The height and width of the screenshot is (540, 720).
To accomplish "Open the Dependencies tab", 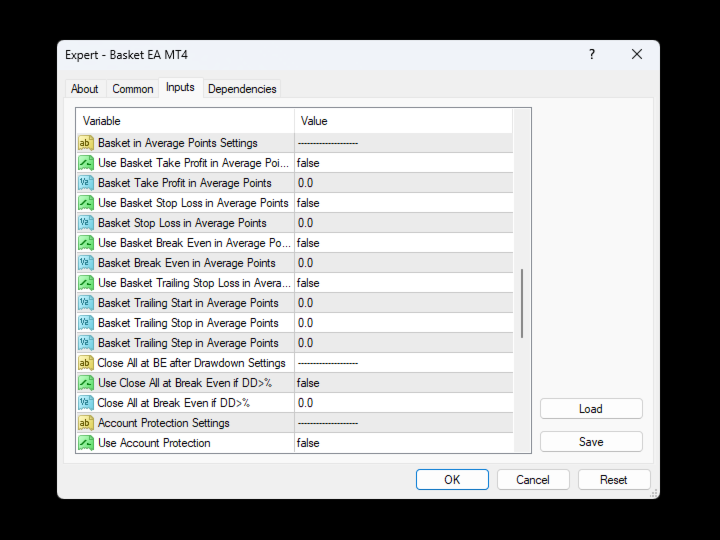I will [x=242, y=89].
